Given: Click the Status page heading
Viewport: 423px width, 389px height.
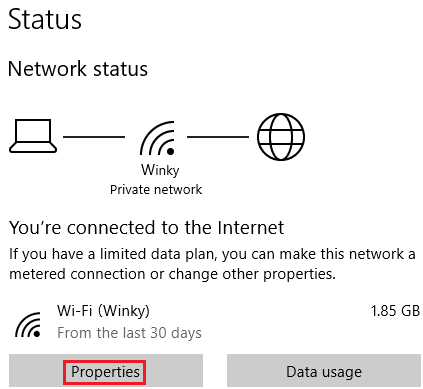Looking at the screenshot, I should (x=45, y=19).
